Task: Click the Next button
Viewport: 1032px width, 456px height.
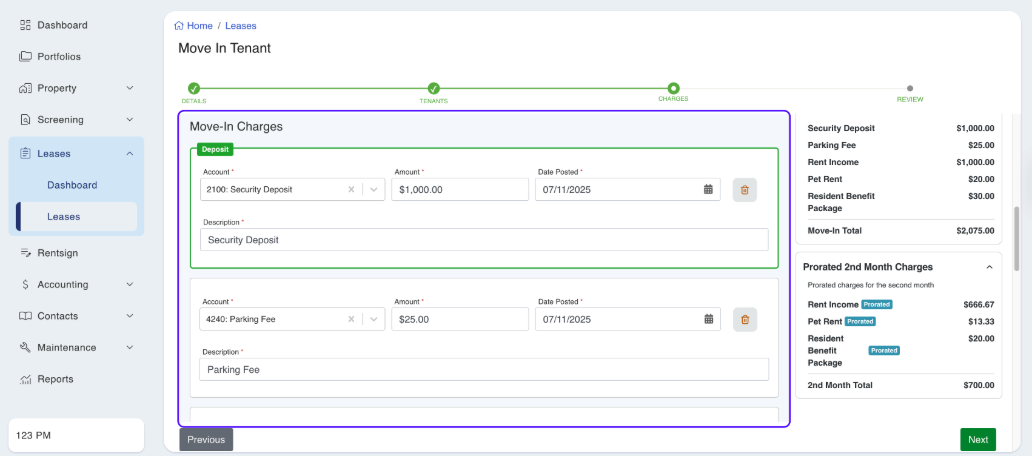Action: 977,439
